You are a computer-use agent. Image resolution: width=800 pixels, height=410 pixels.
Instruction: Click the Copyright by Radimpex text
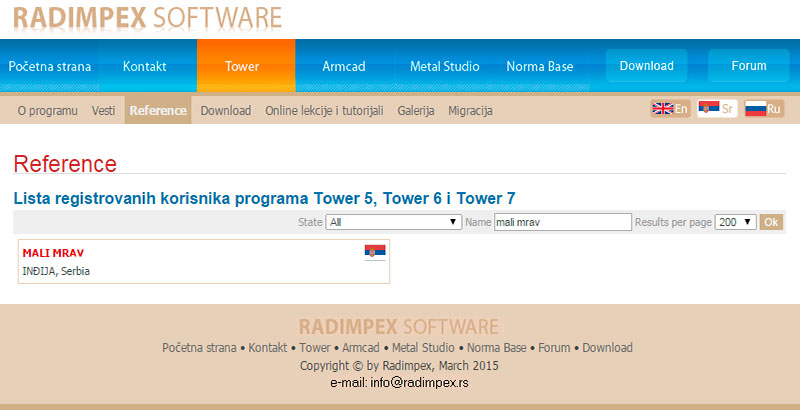(x=399, y=366)
